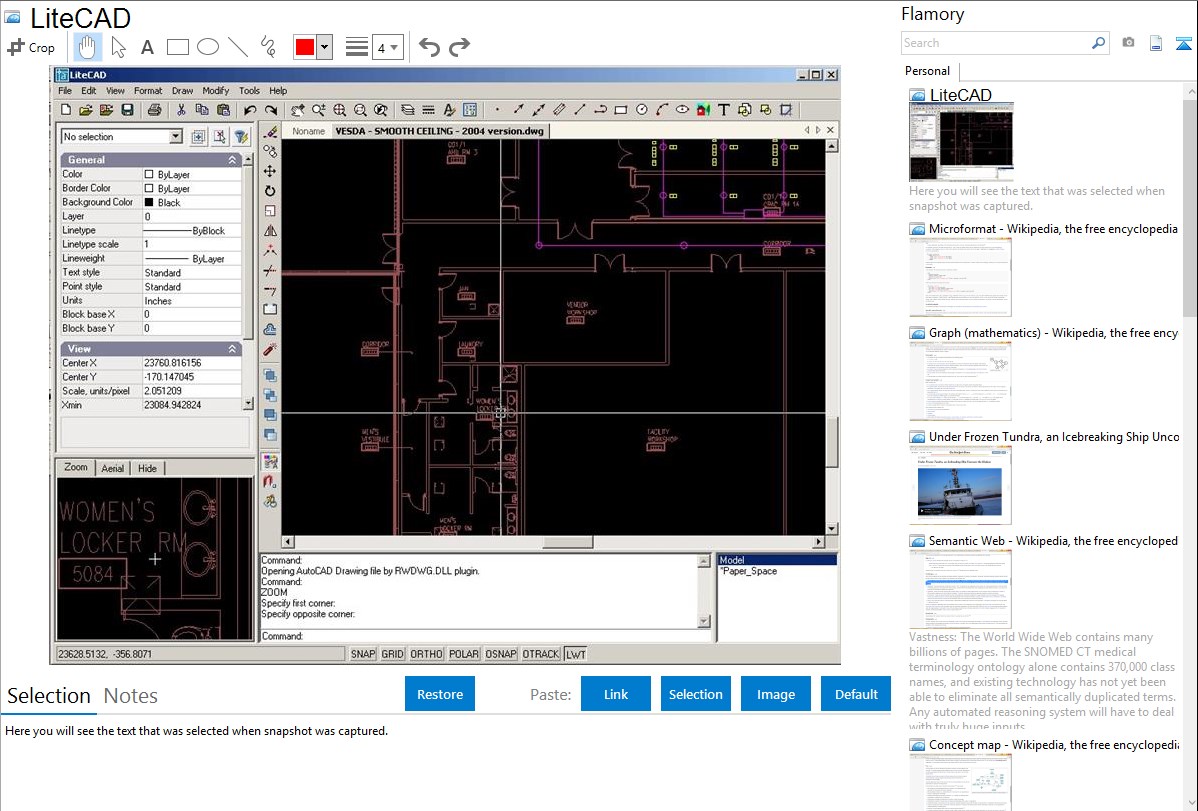This screenshot has height=811, width=1198.
Task: Open the Under Frozen Tundra snapshot thumbnail
Action: click(960, 485)
